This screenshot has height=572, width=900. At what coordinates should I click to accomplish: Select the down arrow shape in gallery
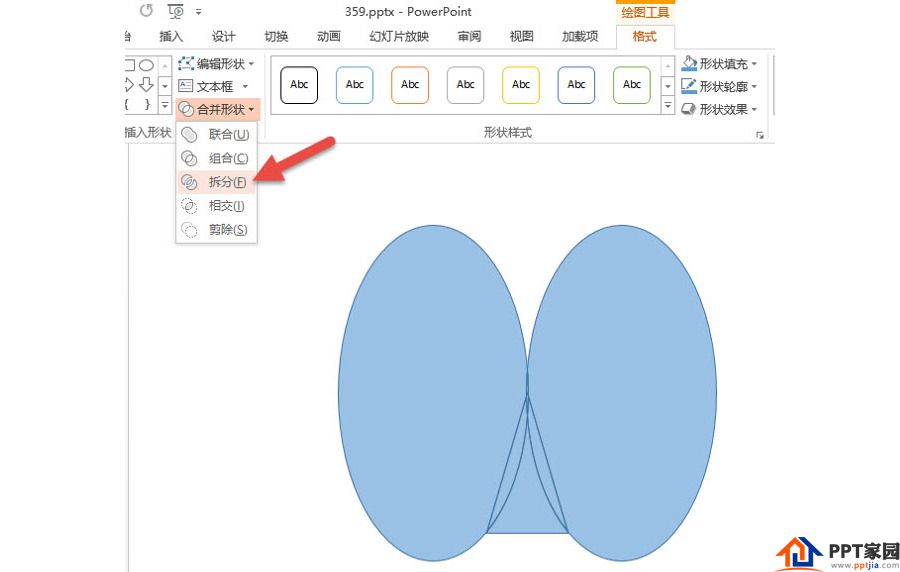[x=147, y=84]
